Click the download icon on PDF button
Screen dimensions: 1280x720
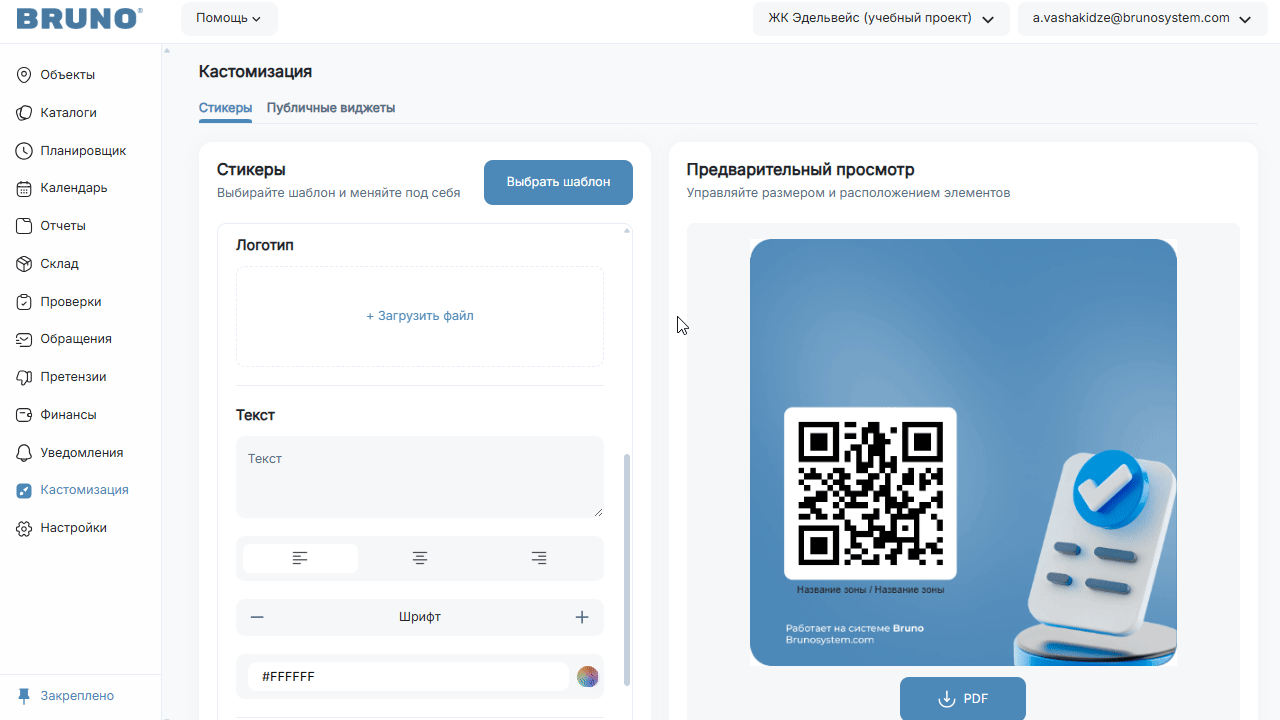[x=947, y=699]
